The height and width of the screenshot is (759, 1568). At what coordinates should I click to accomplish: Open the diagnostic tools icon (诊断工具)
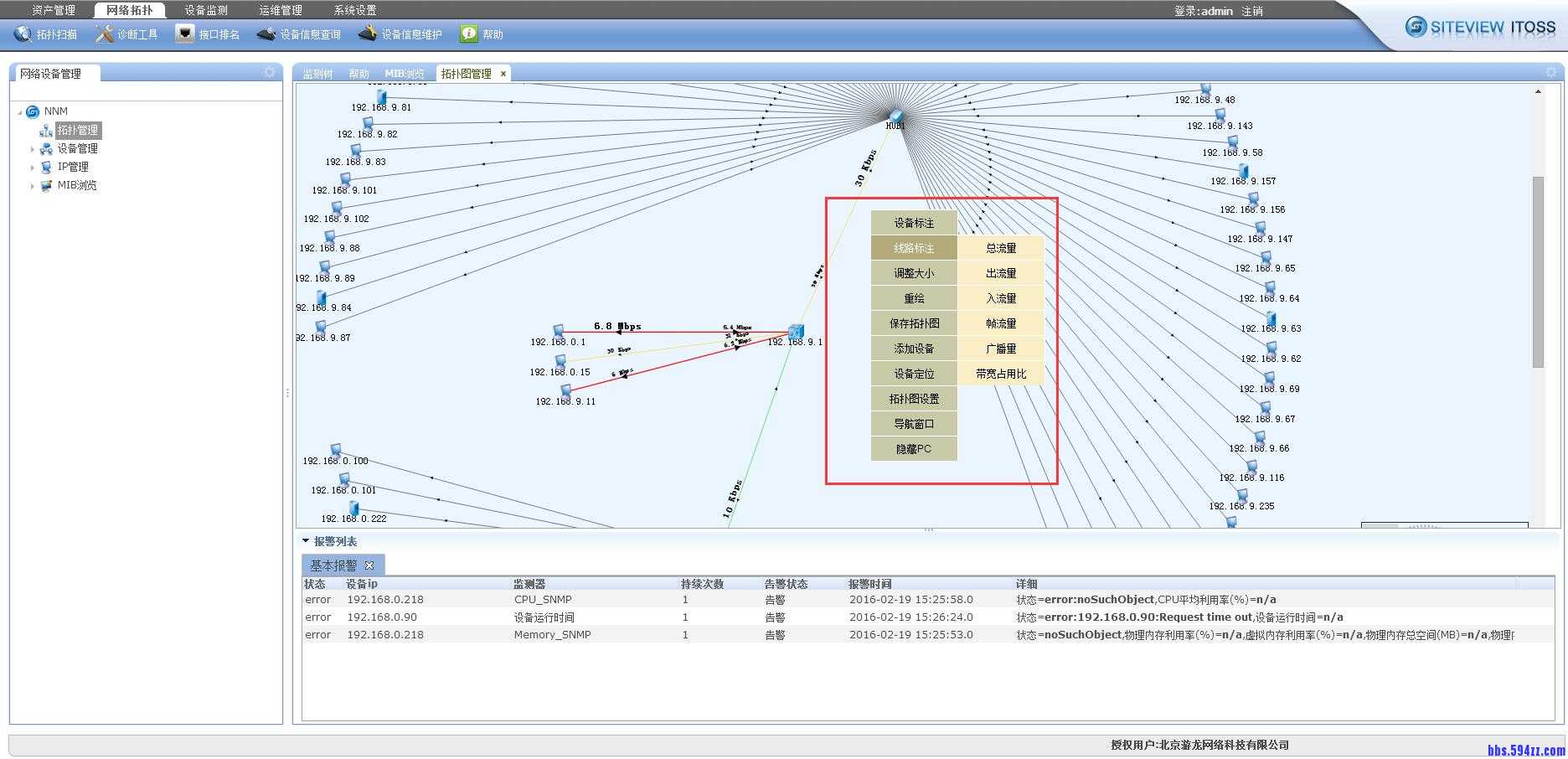(104, 34)
